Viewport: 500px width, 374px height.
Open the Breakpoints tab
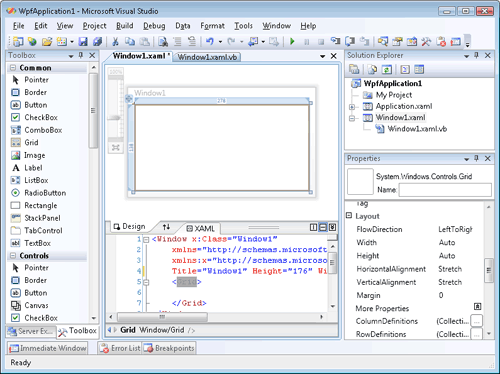pyautogui.click(x=169, y=348)
